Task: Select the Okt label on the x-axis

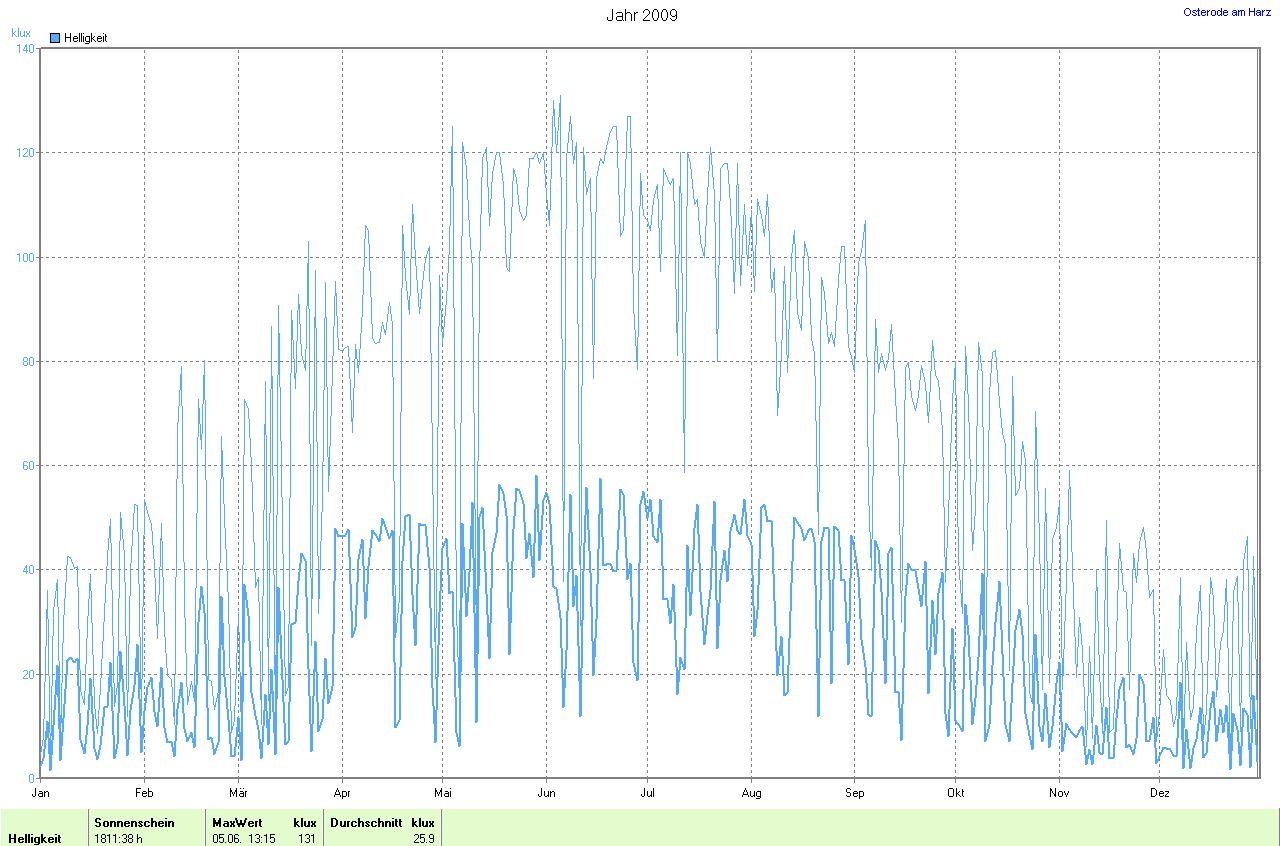Action: pos(956,793)
